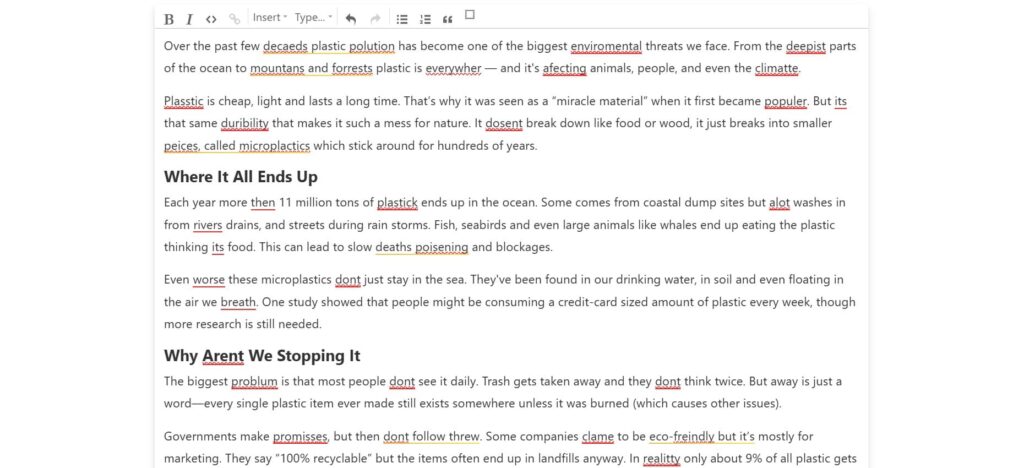
Task: Click the flagged word "climatte"
Action: click(776, 69)
